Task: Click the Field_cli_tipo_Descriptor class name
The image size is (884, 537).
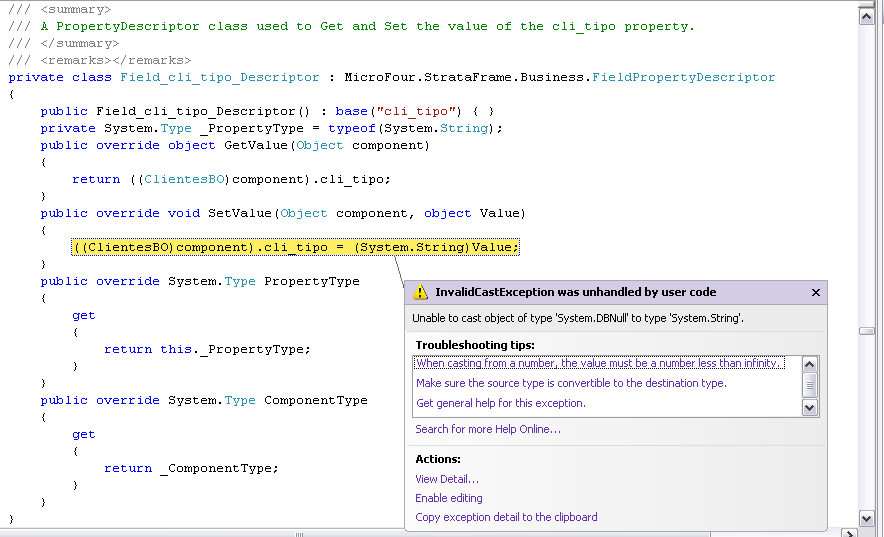Action: [x=219, y=77]
